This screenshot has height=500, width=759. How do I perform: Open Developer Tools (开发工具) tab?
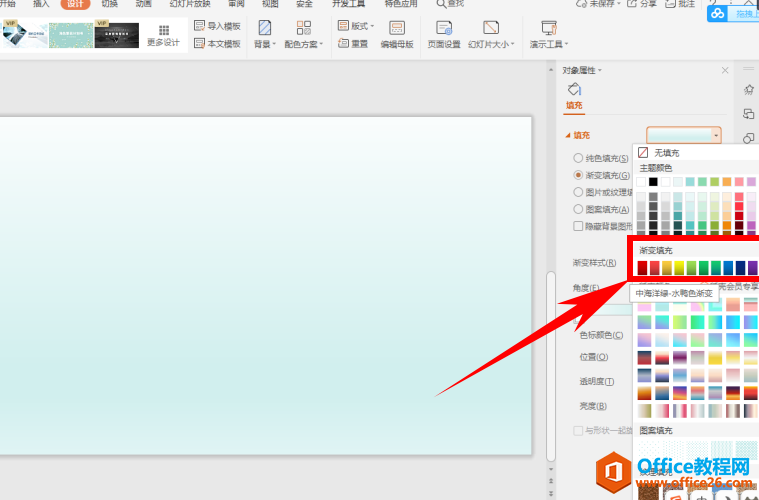coord(348,4)
